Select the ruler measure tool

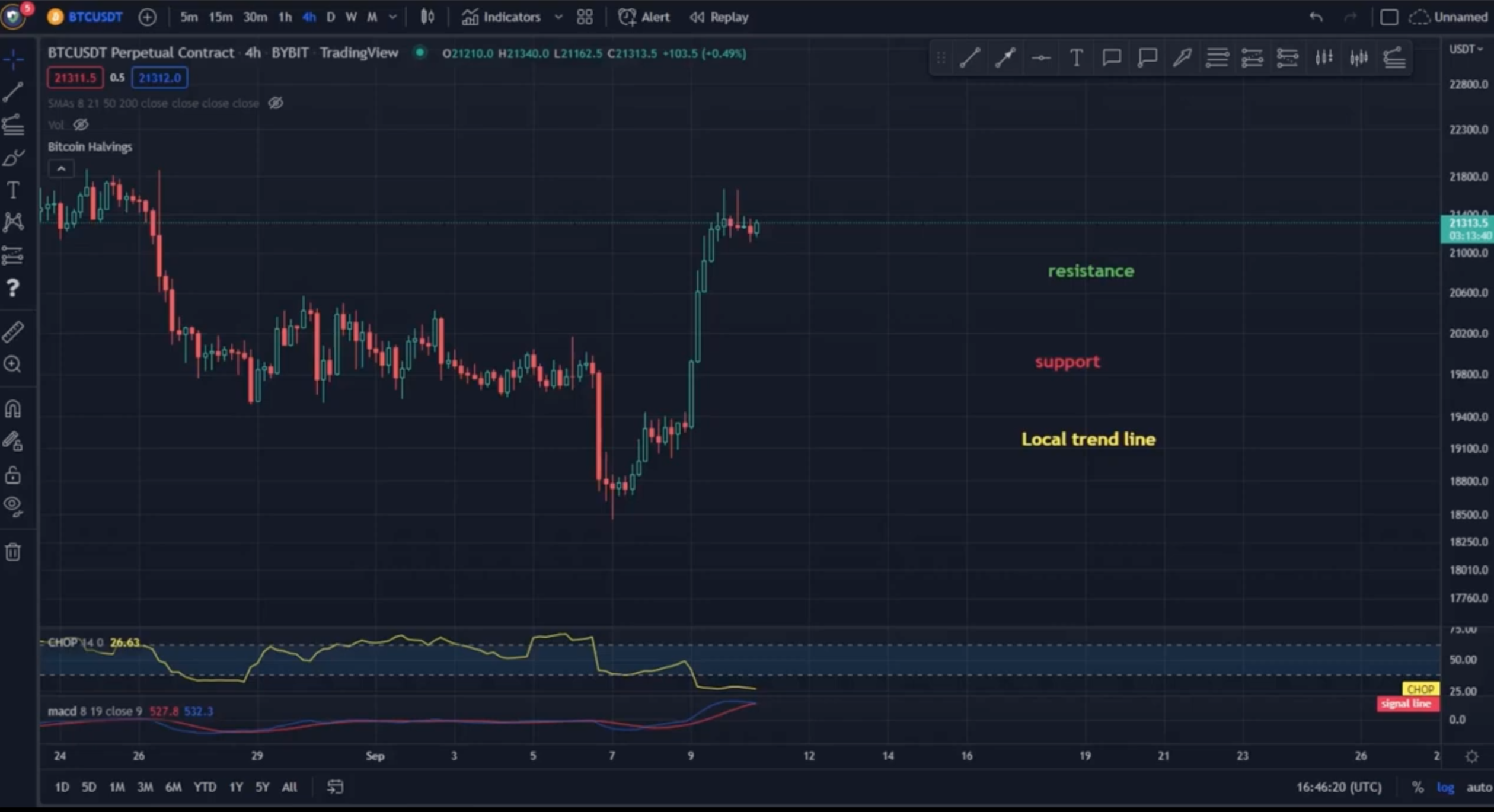coord(13,332)
